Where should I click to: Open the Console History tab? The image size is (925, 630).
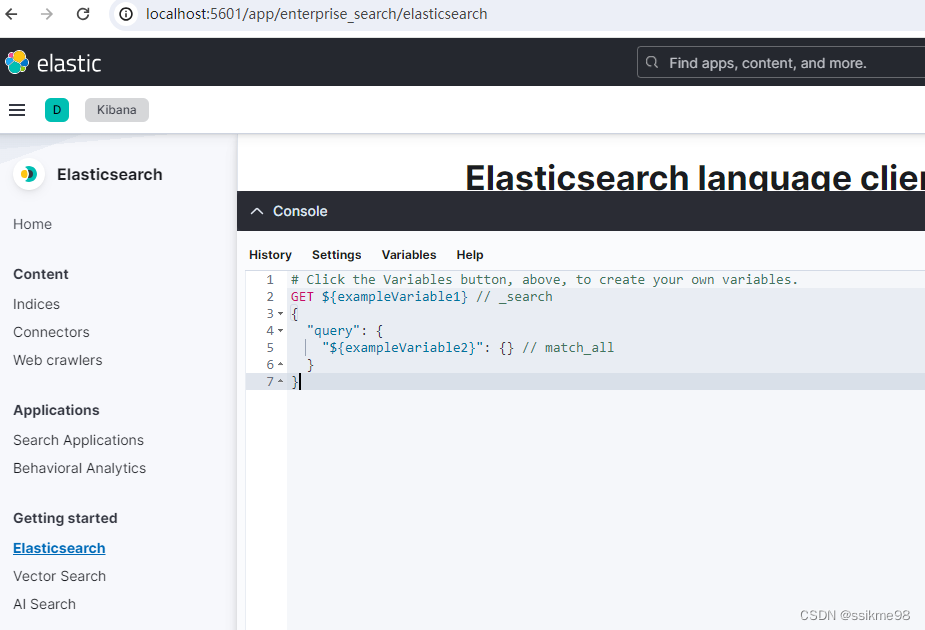pos(270,255)
